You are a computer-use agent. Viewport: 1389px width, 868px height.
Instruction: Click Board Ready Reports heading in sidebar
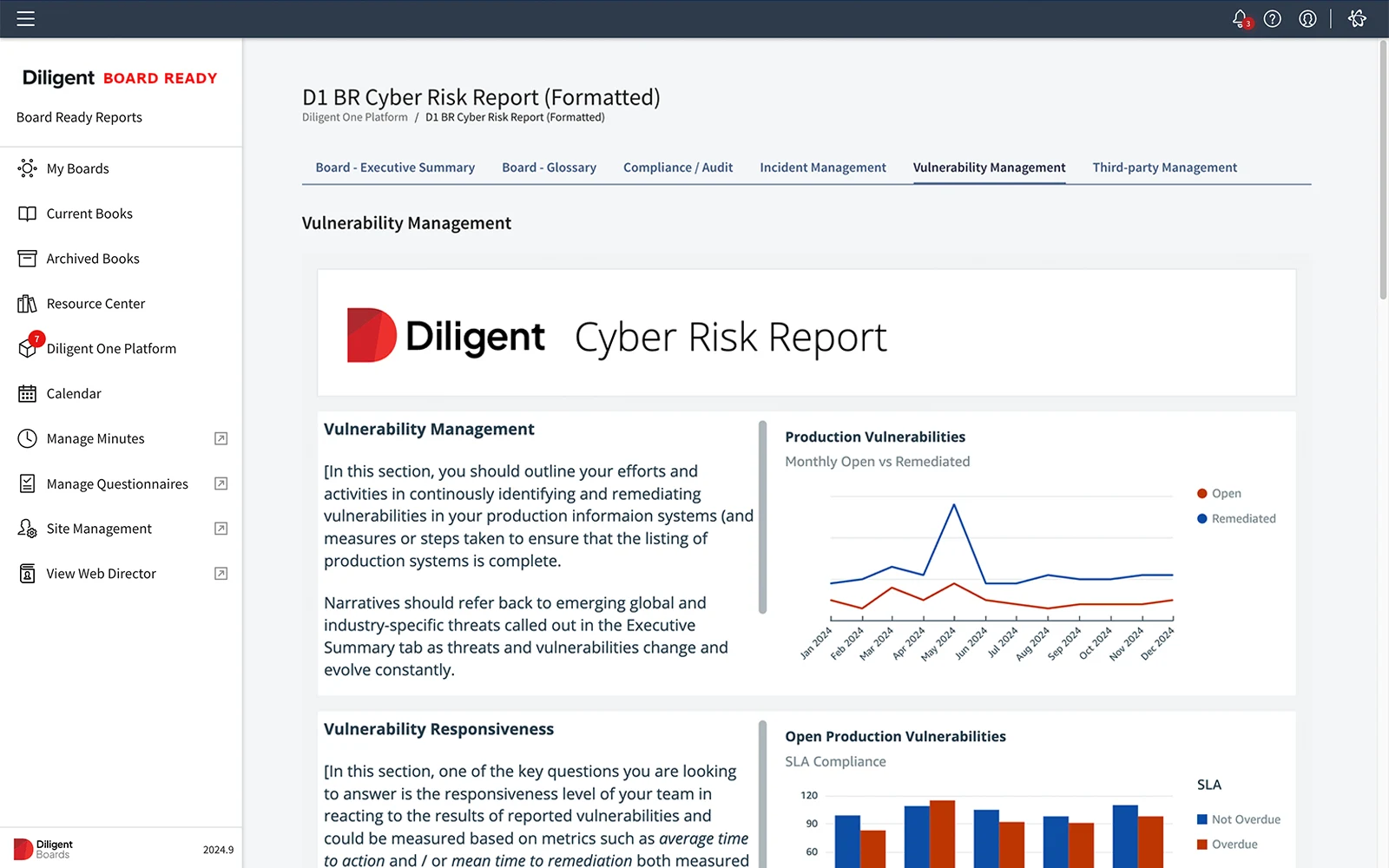79,117
